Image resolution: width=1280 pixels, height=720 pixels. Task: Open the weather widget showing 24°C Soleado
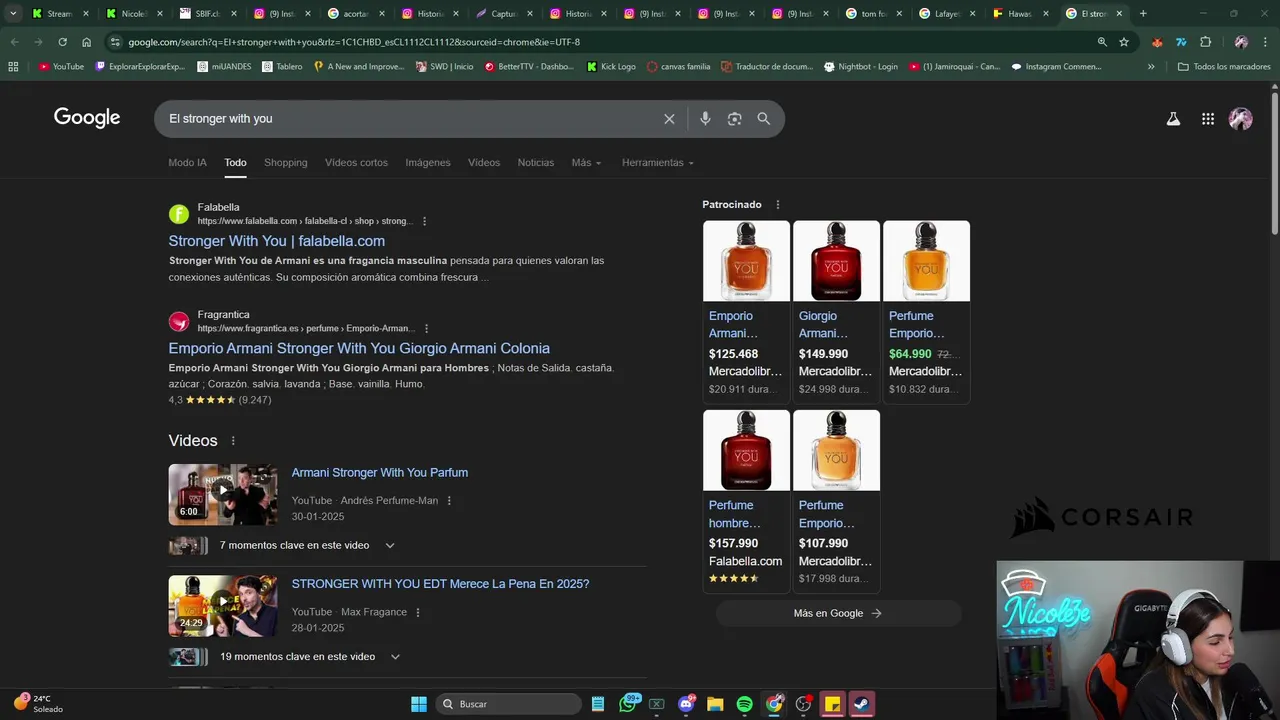[40, 704]
